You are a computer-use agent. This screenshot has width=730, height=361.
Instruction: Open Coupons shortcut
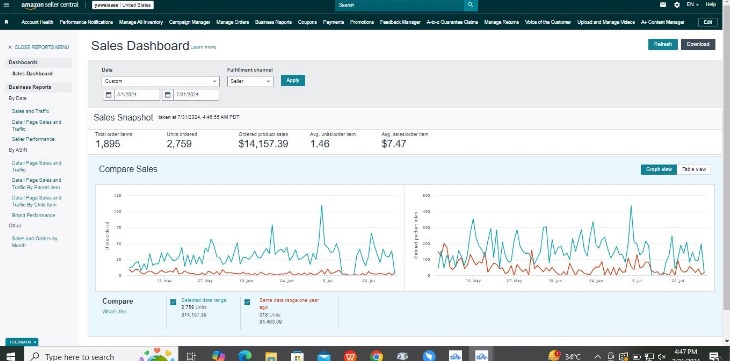click(x=307, y=22)
